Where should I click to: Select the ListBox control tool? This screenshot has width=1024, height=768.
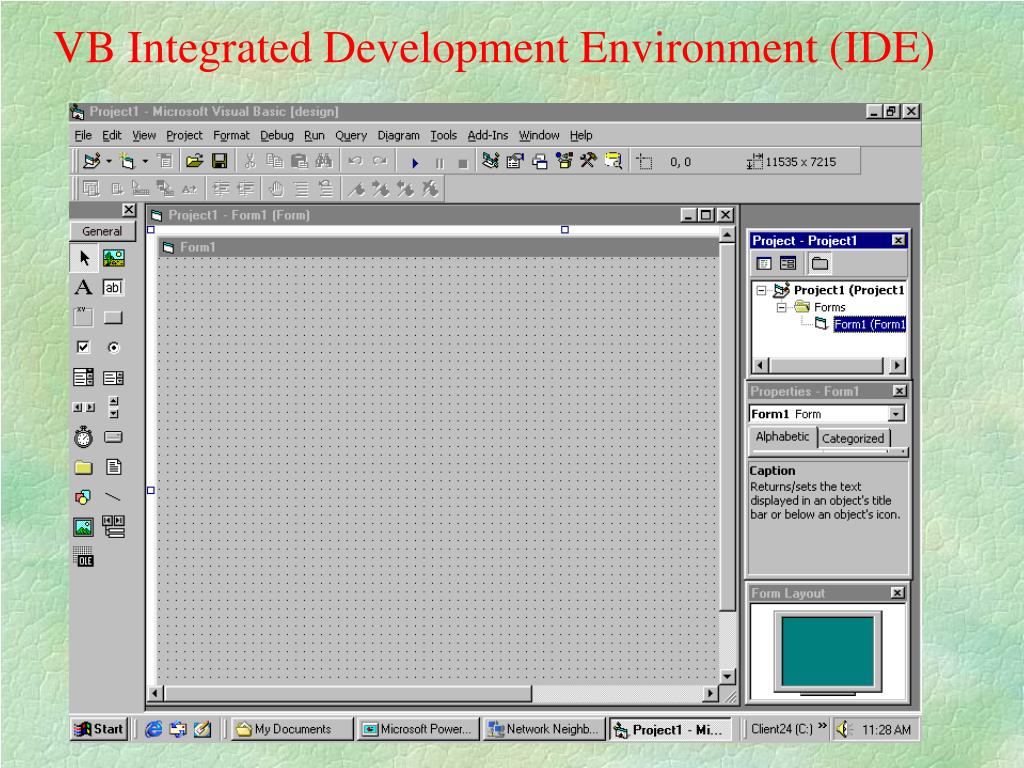coord(114,377)
